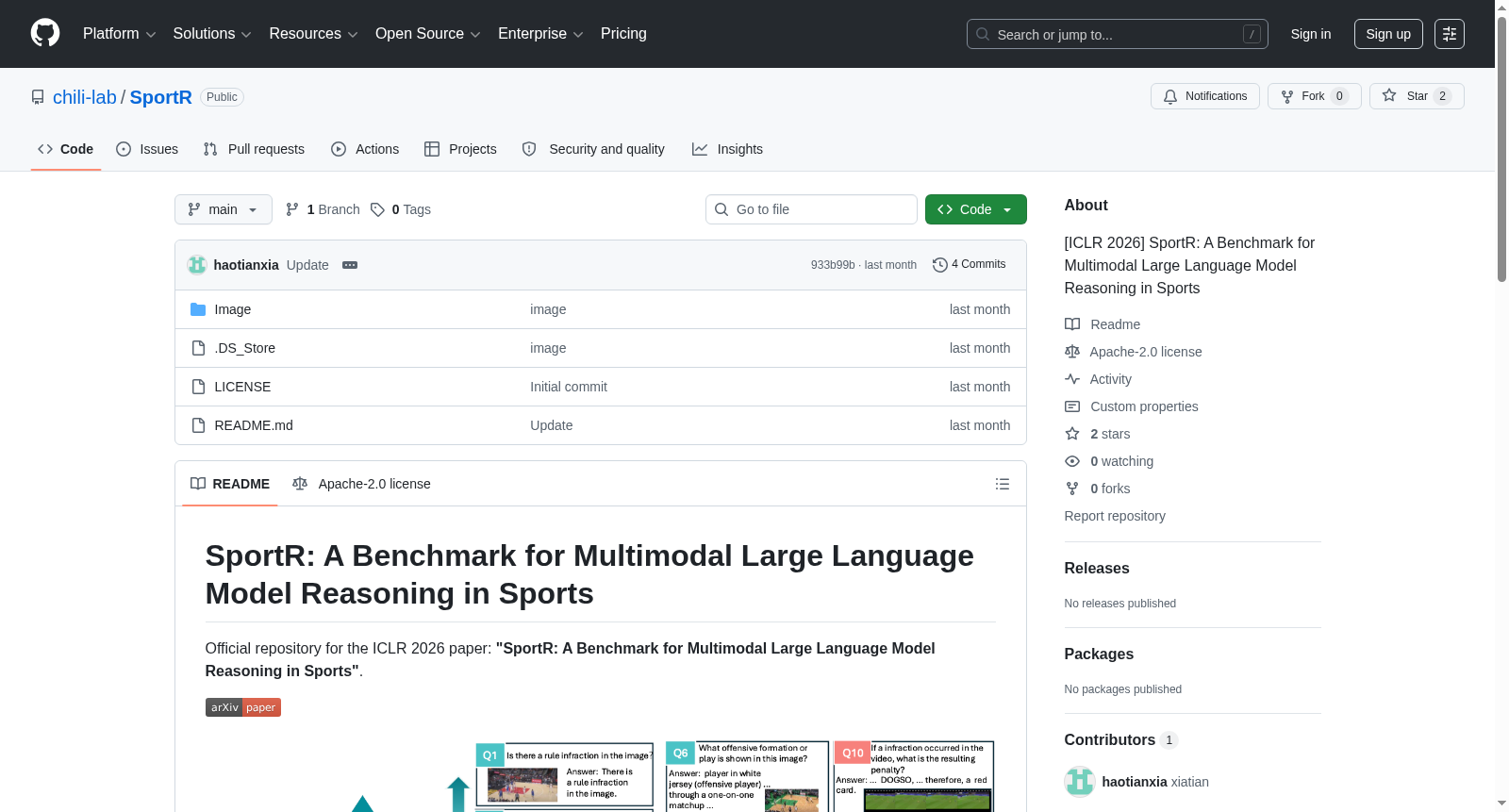Open the LICENSE file

[x=242, y=387]
